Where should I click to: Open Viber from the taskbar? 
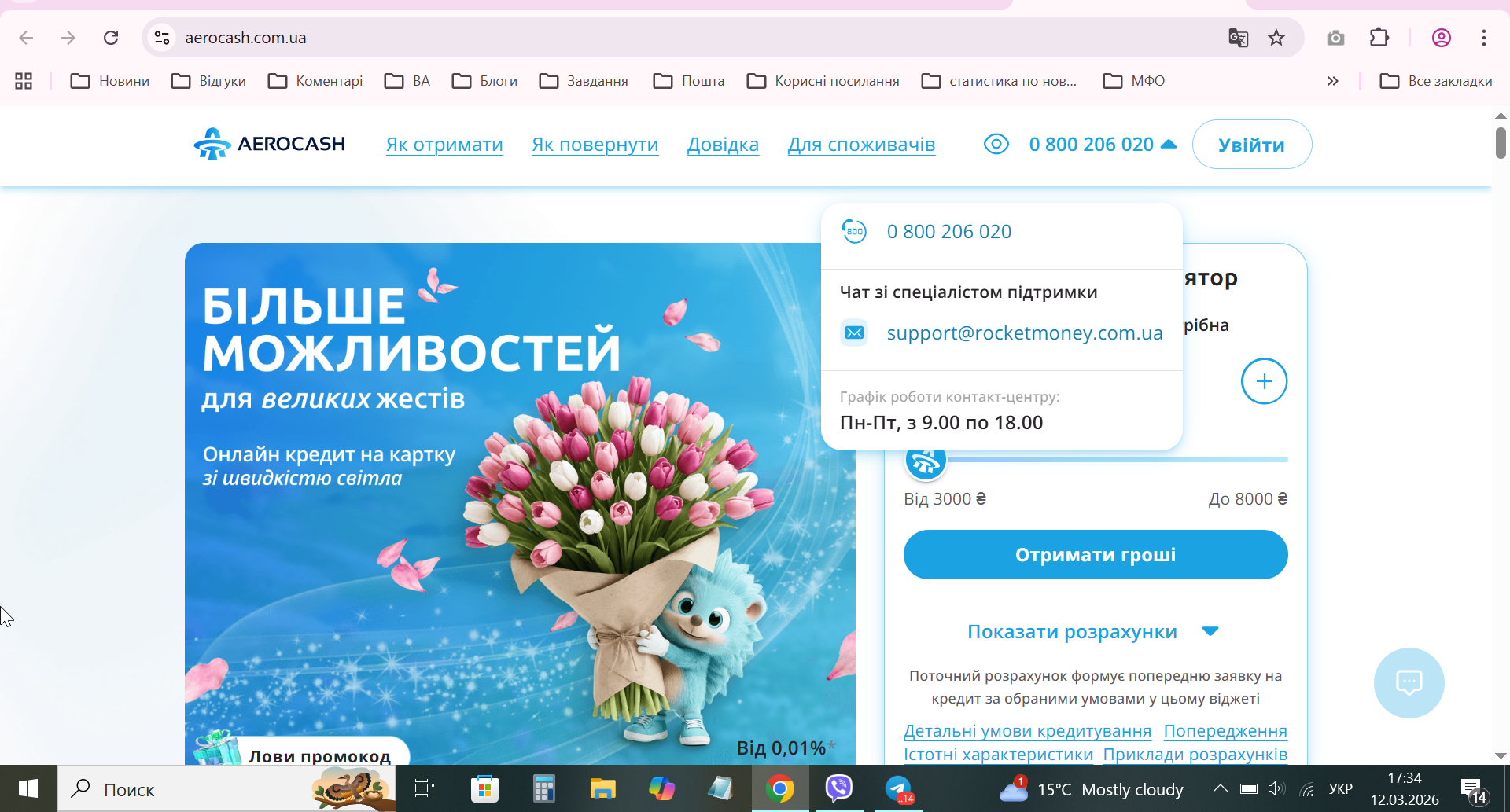(x=839, y=788)
